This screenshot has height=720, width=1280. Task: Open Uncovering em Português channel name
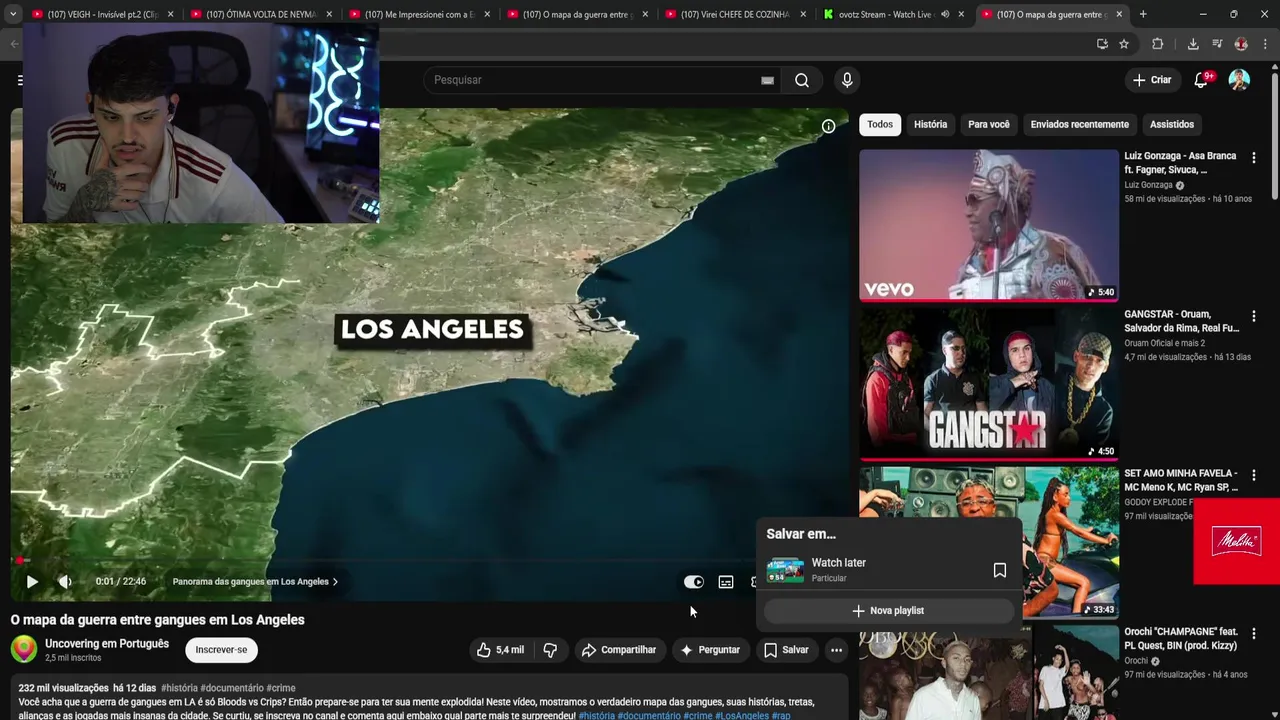coord(107,644)
